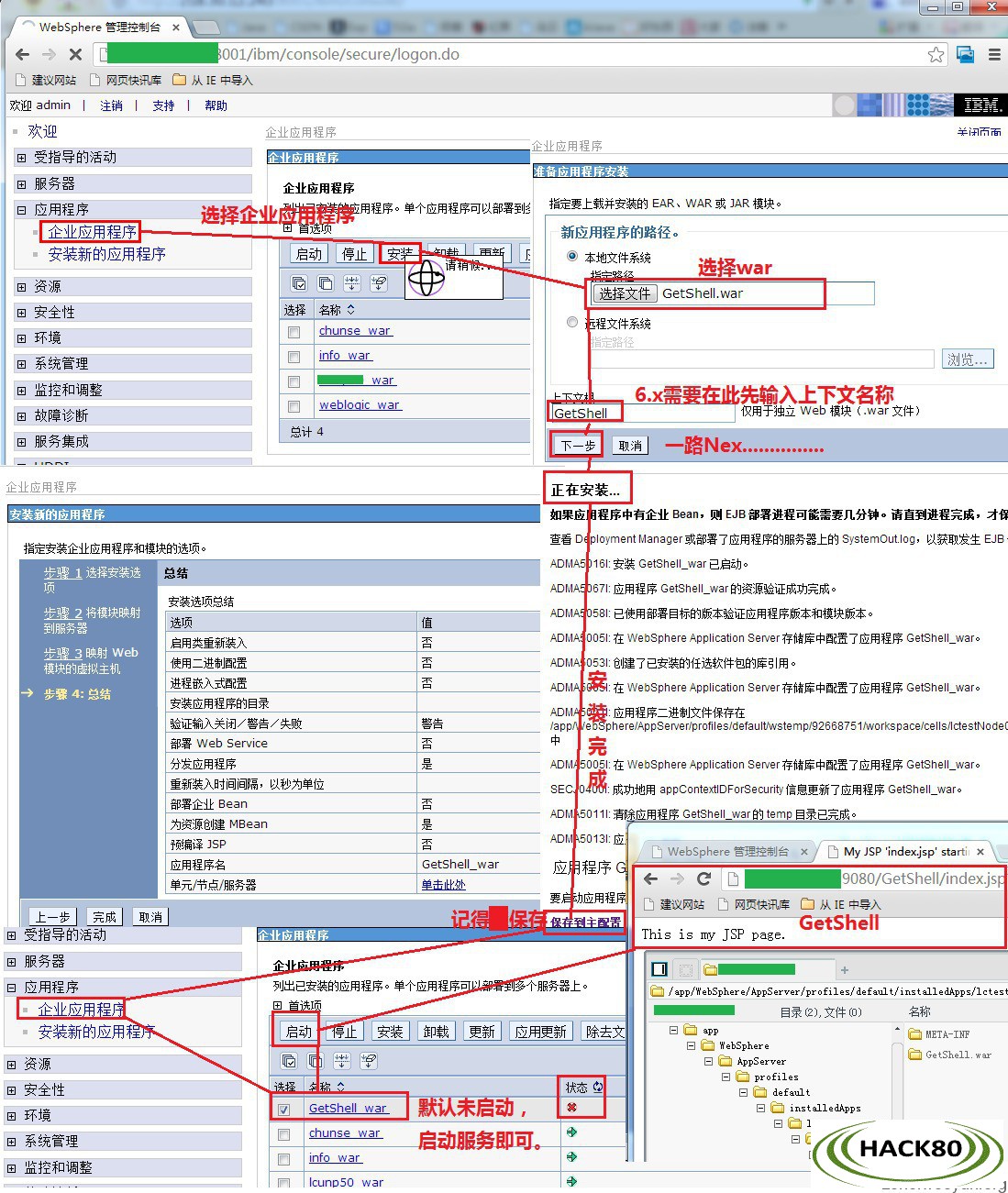Collapse app folder in file manager tree
1008x1193 pixels.
[x=673, y=1030]
